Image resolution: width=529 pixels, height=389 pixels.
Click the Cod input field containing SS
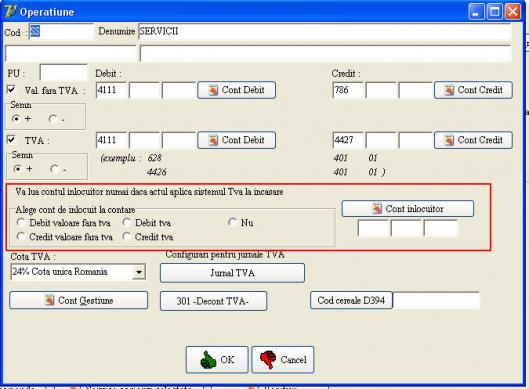pos(61,32)
